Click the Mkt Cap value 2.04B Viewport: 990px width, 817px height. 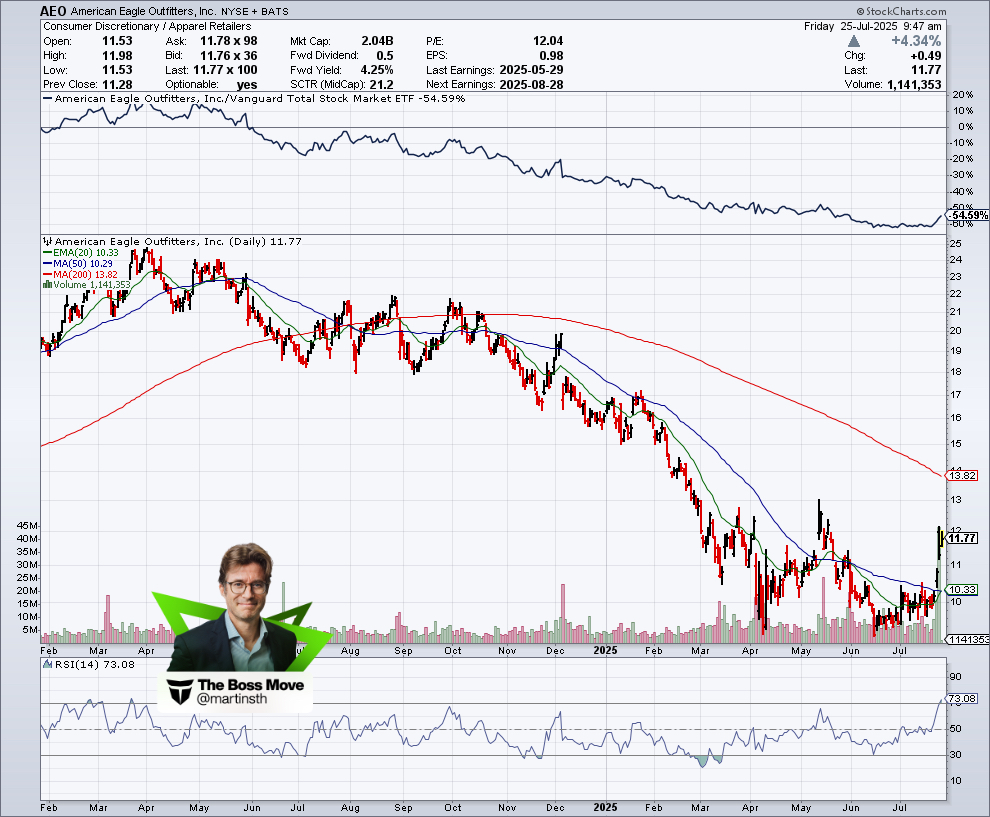point(377,40)
